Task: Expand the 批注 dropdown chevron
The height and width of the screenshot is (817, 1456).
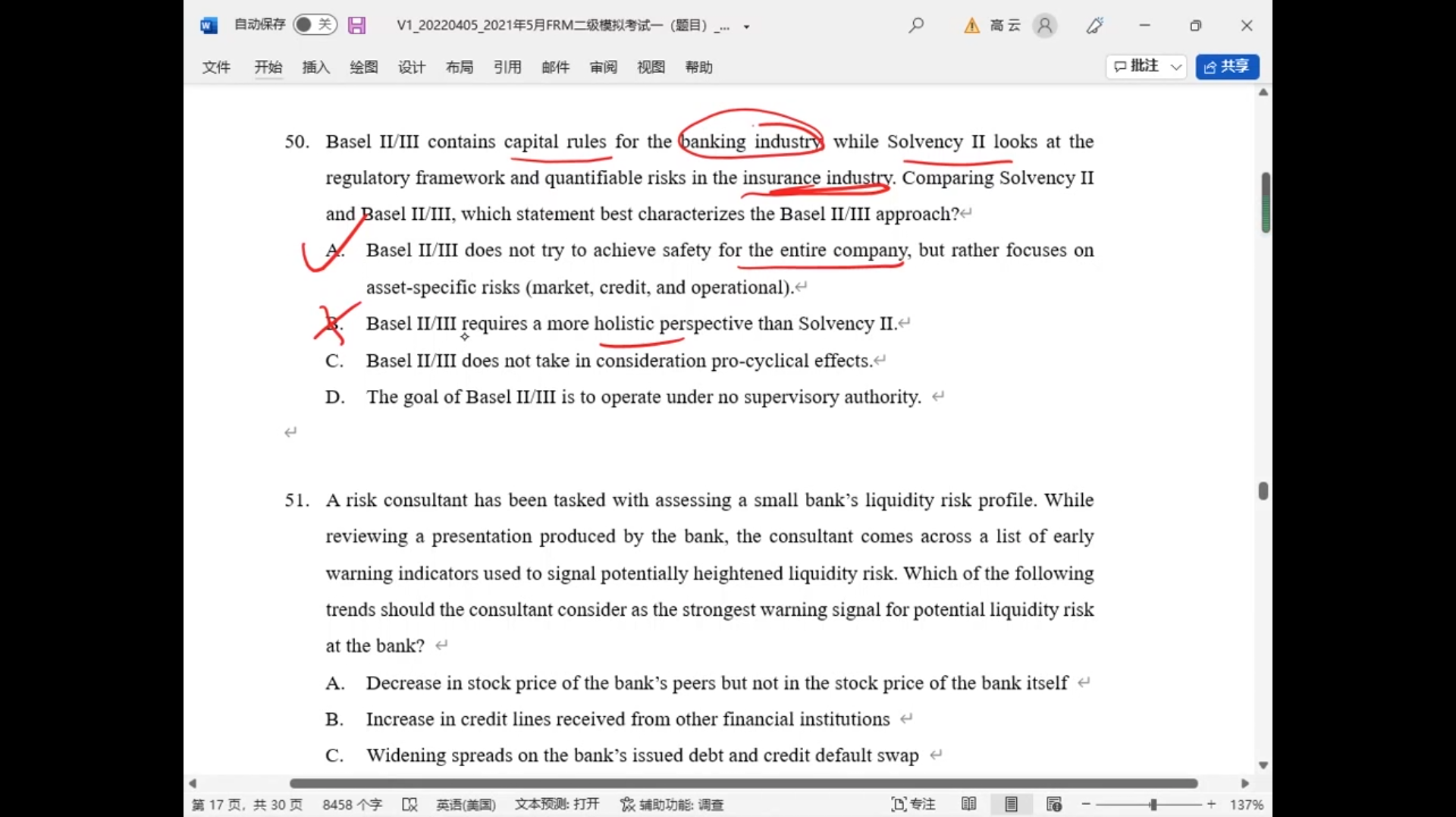Action: [x=1176, y=67]
